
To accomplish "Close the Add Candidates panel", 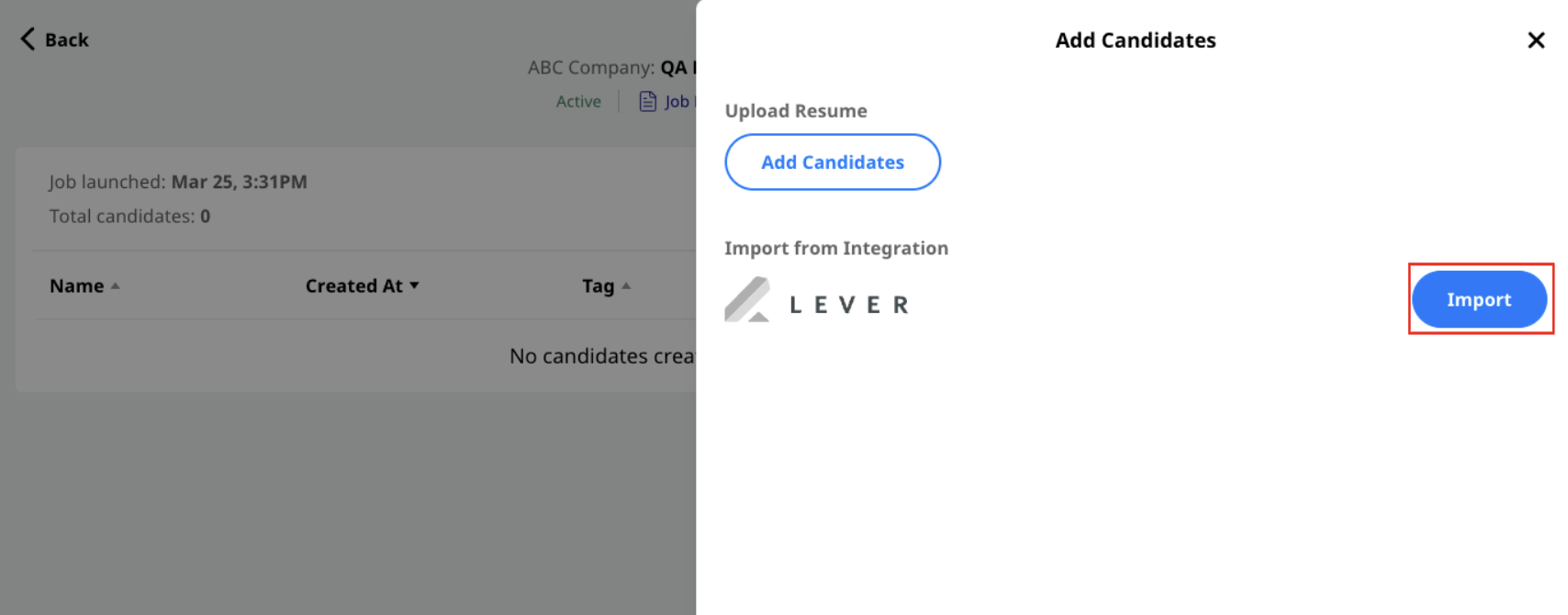I will (1536, 40).
